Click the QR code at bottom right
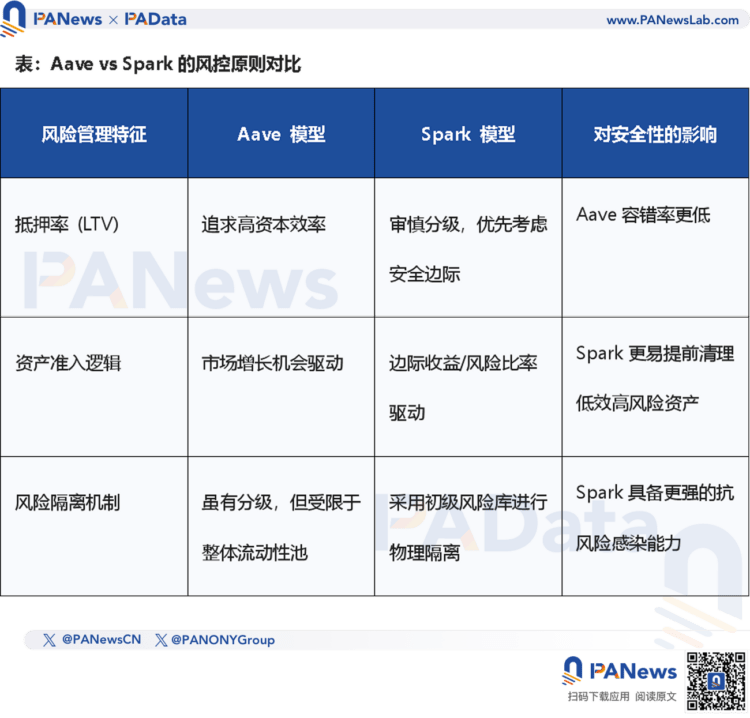This screenshot has height=718, width=750. coord(715,681)
